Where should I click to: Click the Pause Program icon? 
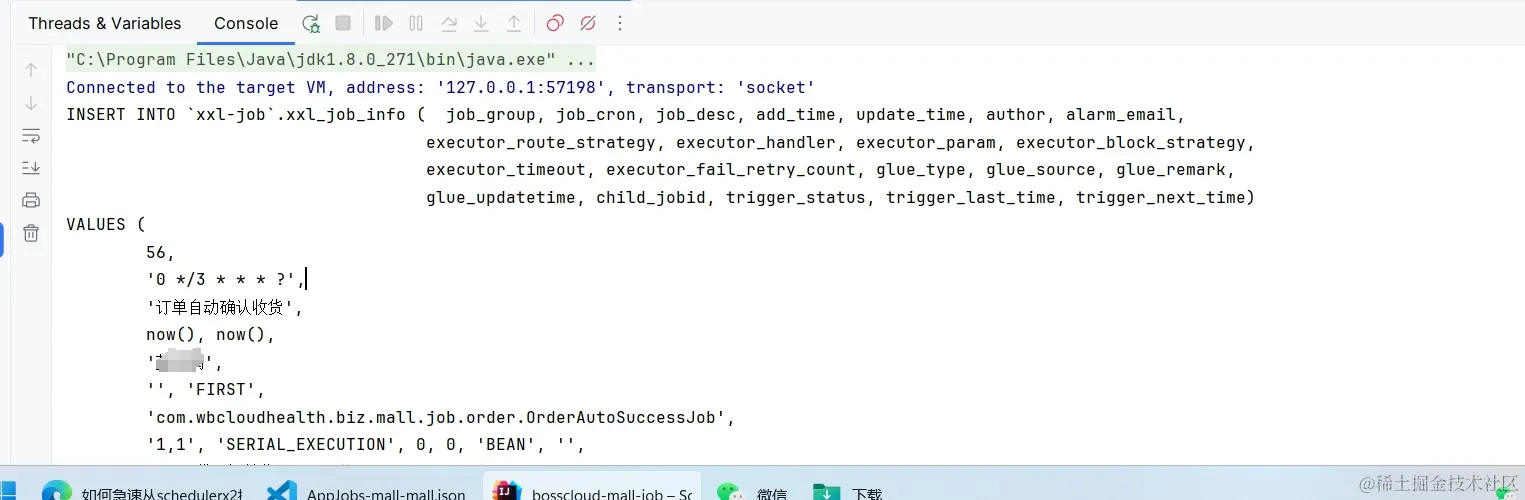(x=416, y=23)
